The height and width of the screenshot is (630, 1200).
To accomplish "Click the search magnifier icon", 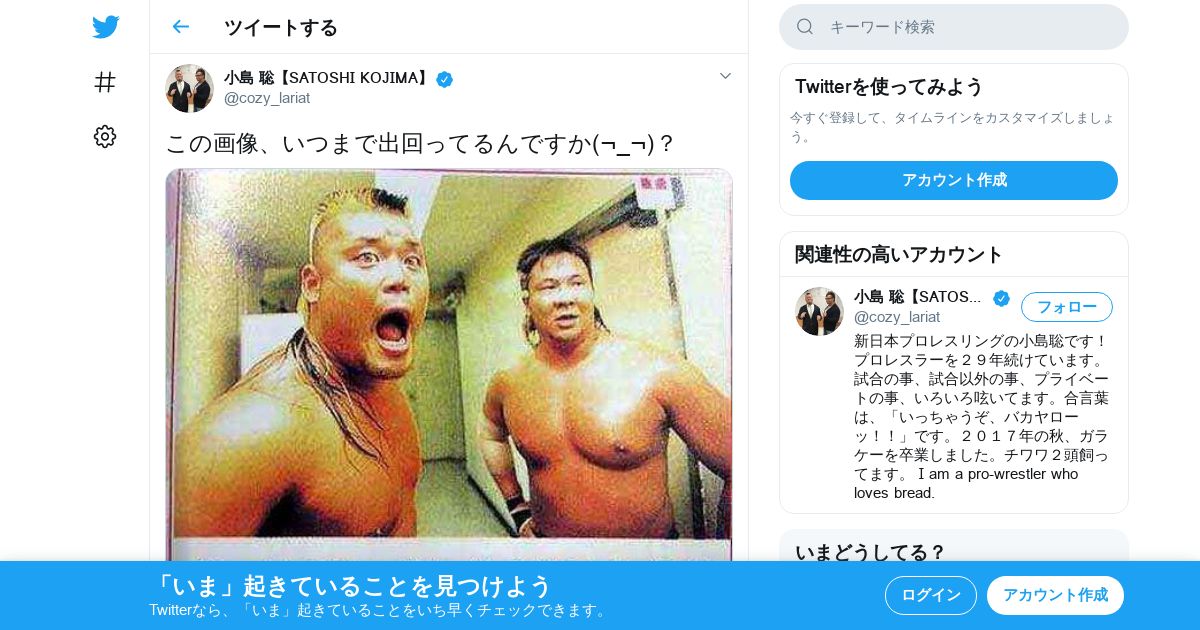I will [x=805, y=27].
